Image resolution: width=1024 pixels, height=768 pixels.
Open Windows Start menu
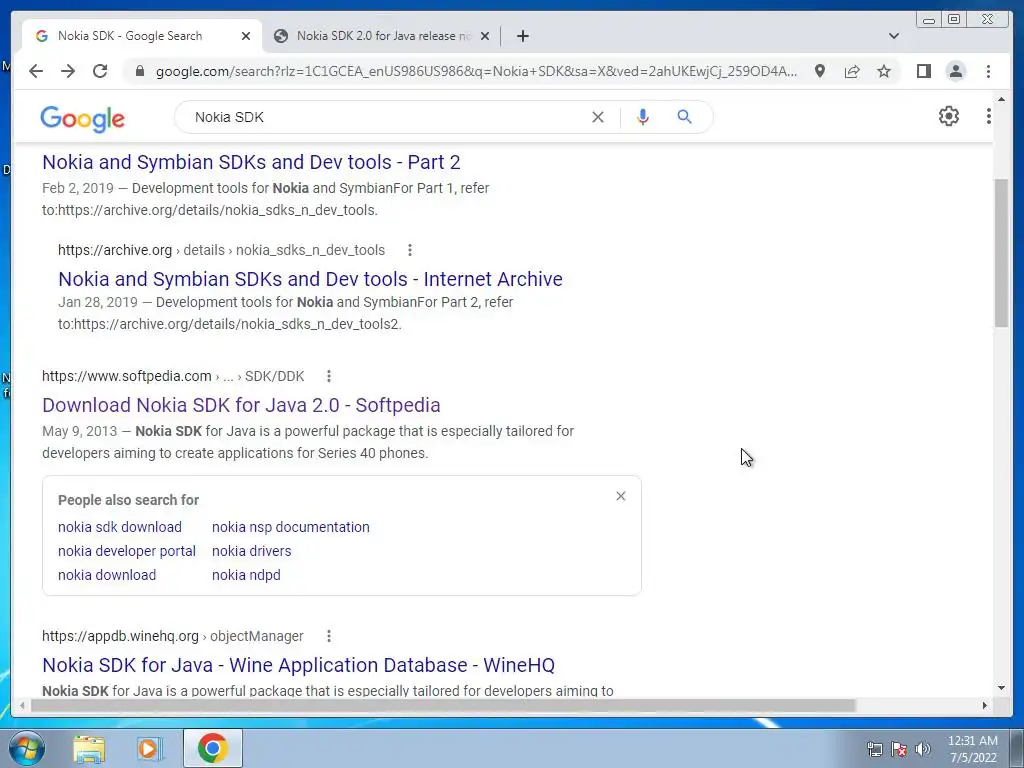(27, 748)
